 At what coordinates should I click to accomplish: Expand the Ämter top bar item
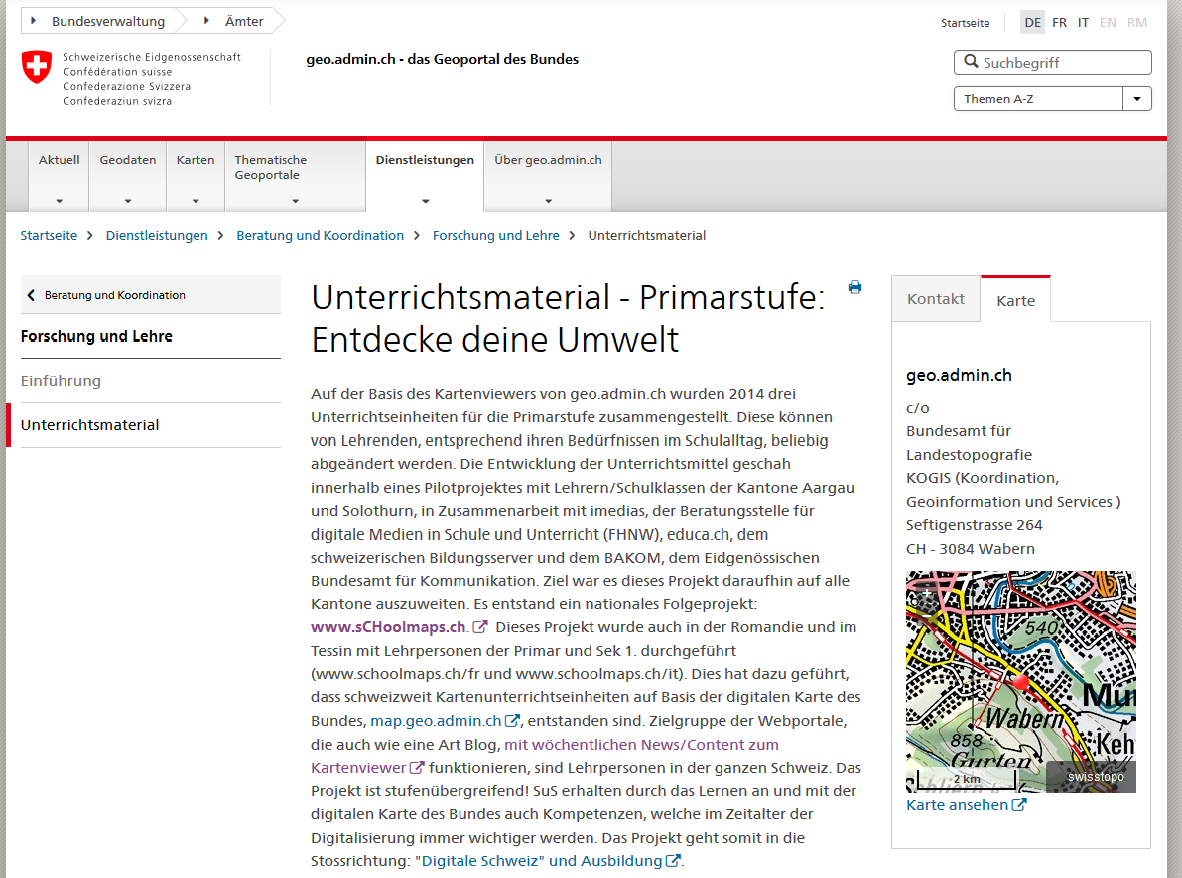point(236,20)
